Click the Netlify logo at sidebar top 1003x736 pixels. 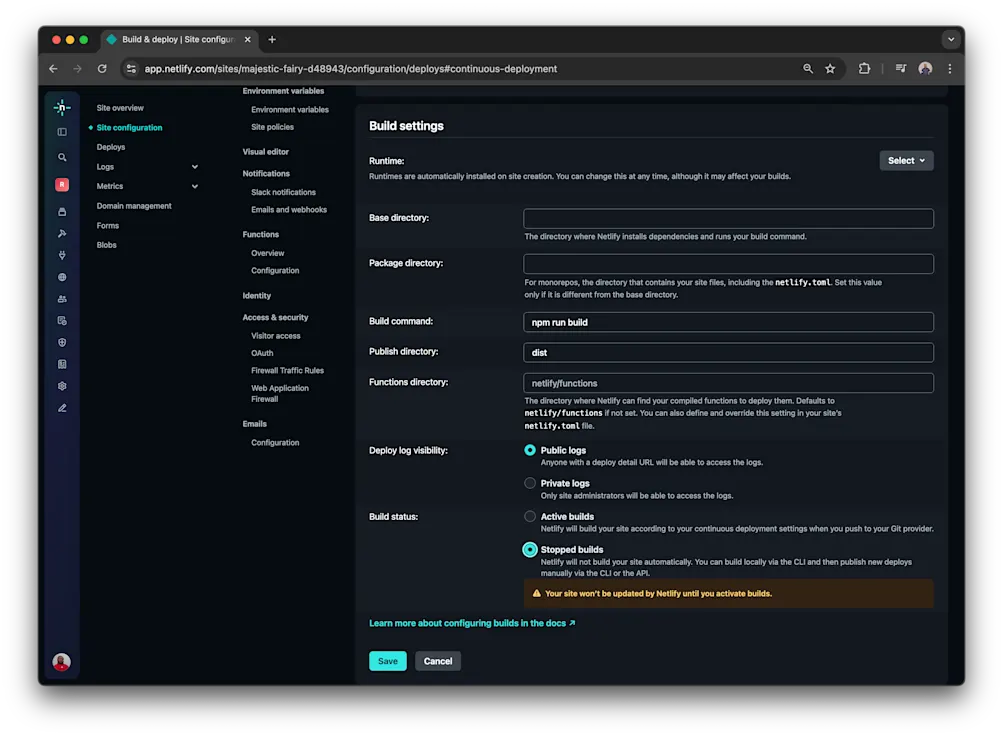click(x=61, y=106)
